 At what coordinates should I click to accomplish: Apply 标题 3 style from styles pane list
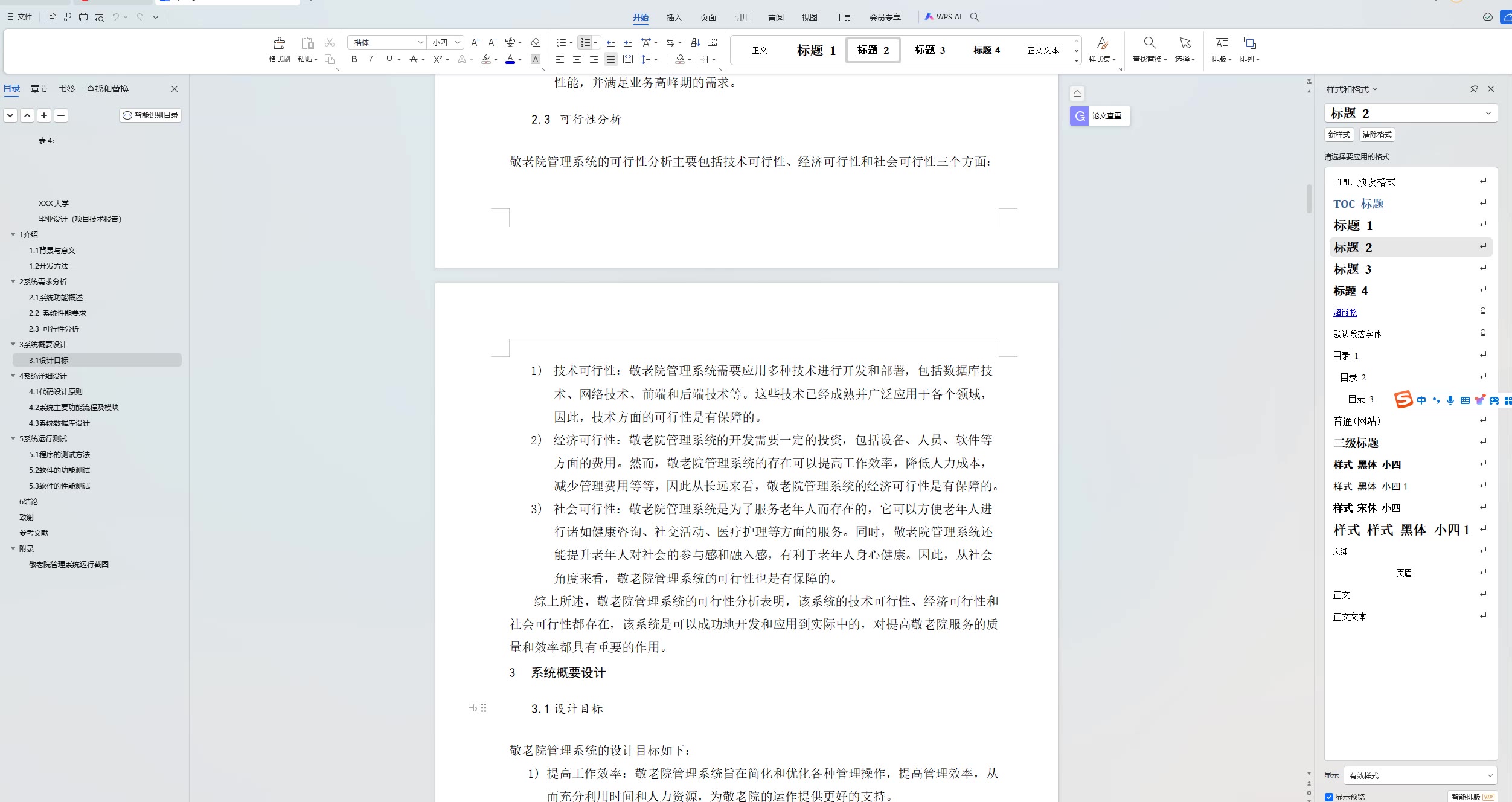pos(1411,269)
